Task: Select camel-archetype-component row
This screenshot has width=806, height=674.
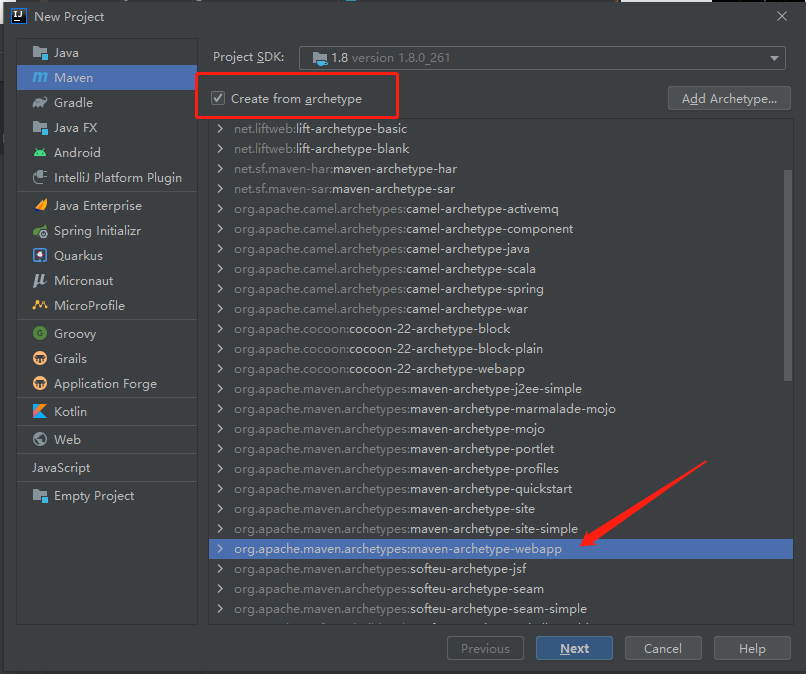Action: (501, 229)
